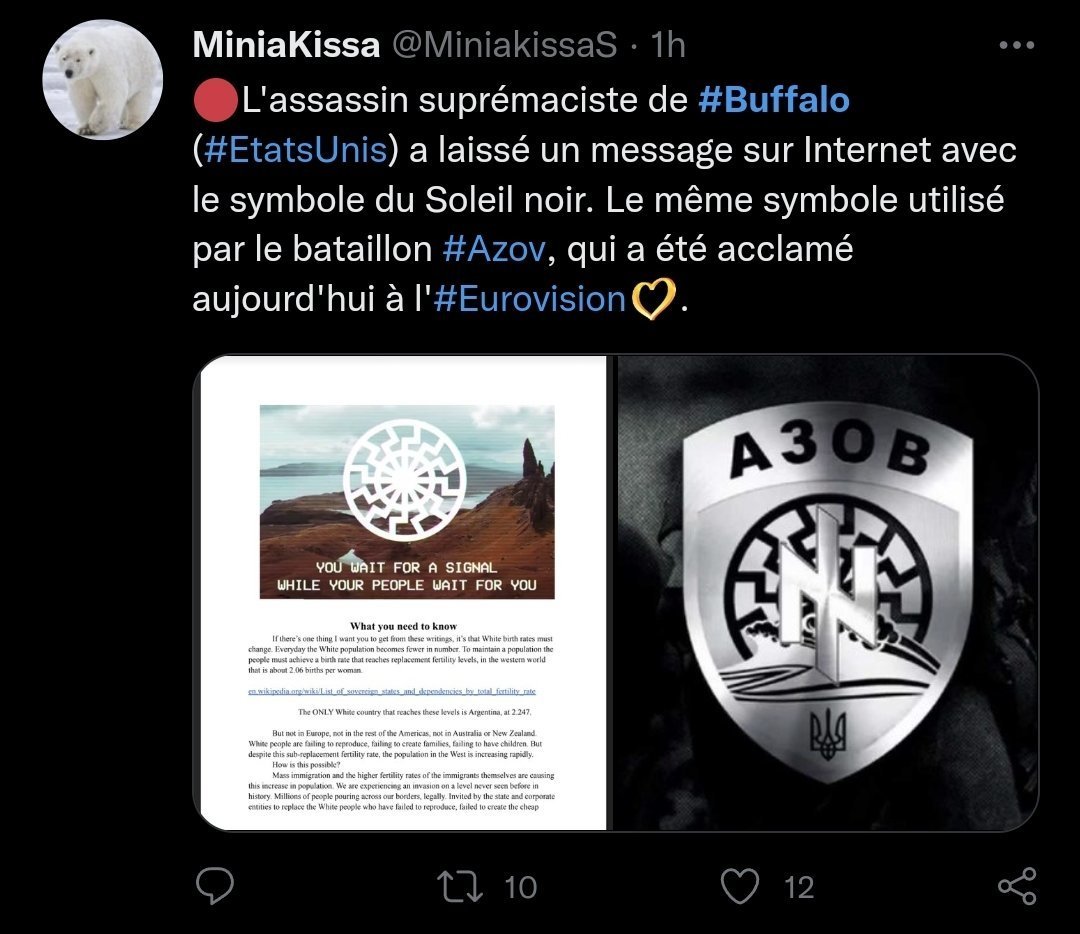Click the 1h timestamp
Viewport: 1080px width, 934px height.
click(x=667, y=46)
